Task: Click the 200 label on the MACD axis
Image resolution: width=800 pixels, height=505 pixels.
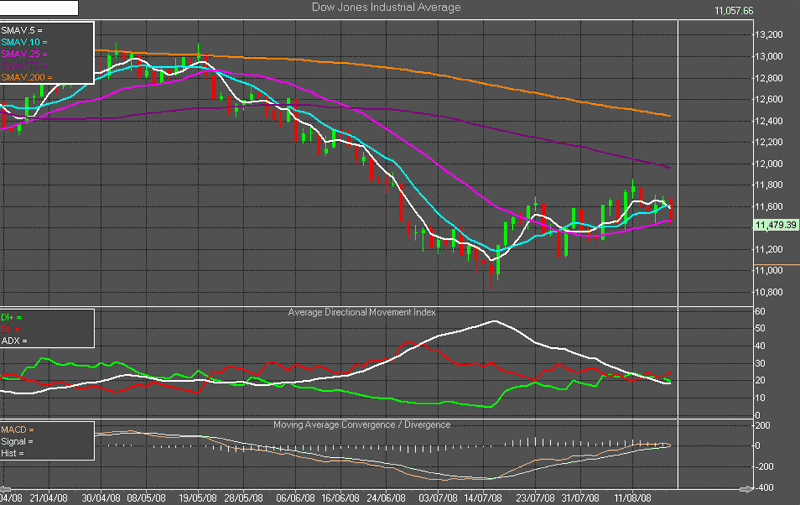Action: point(763,425)
